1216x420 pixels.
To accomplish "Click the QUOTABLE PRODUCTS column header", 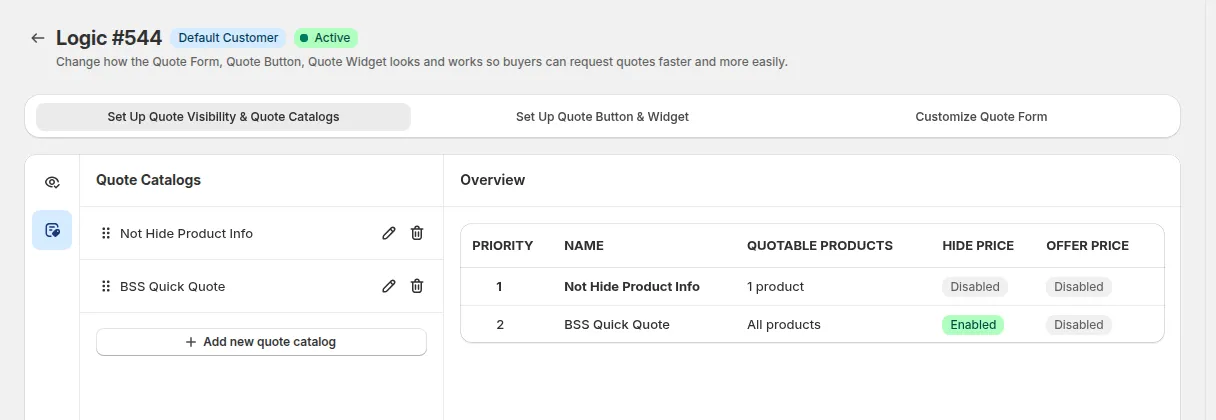I will 820,246.
